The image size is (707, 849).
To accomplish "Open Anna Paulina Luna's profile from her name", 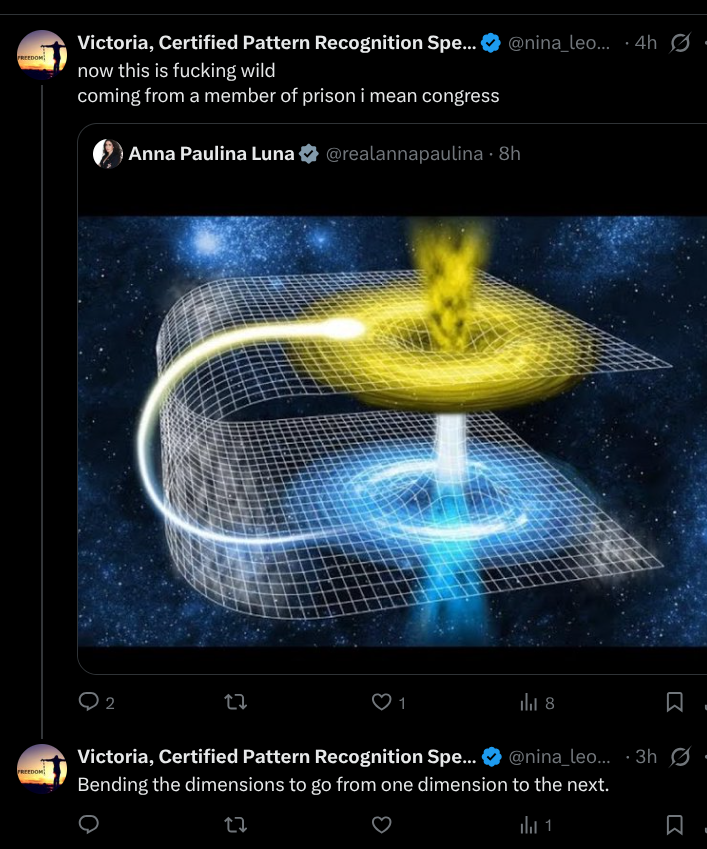I will tap(211, 154).
